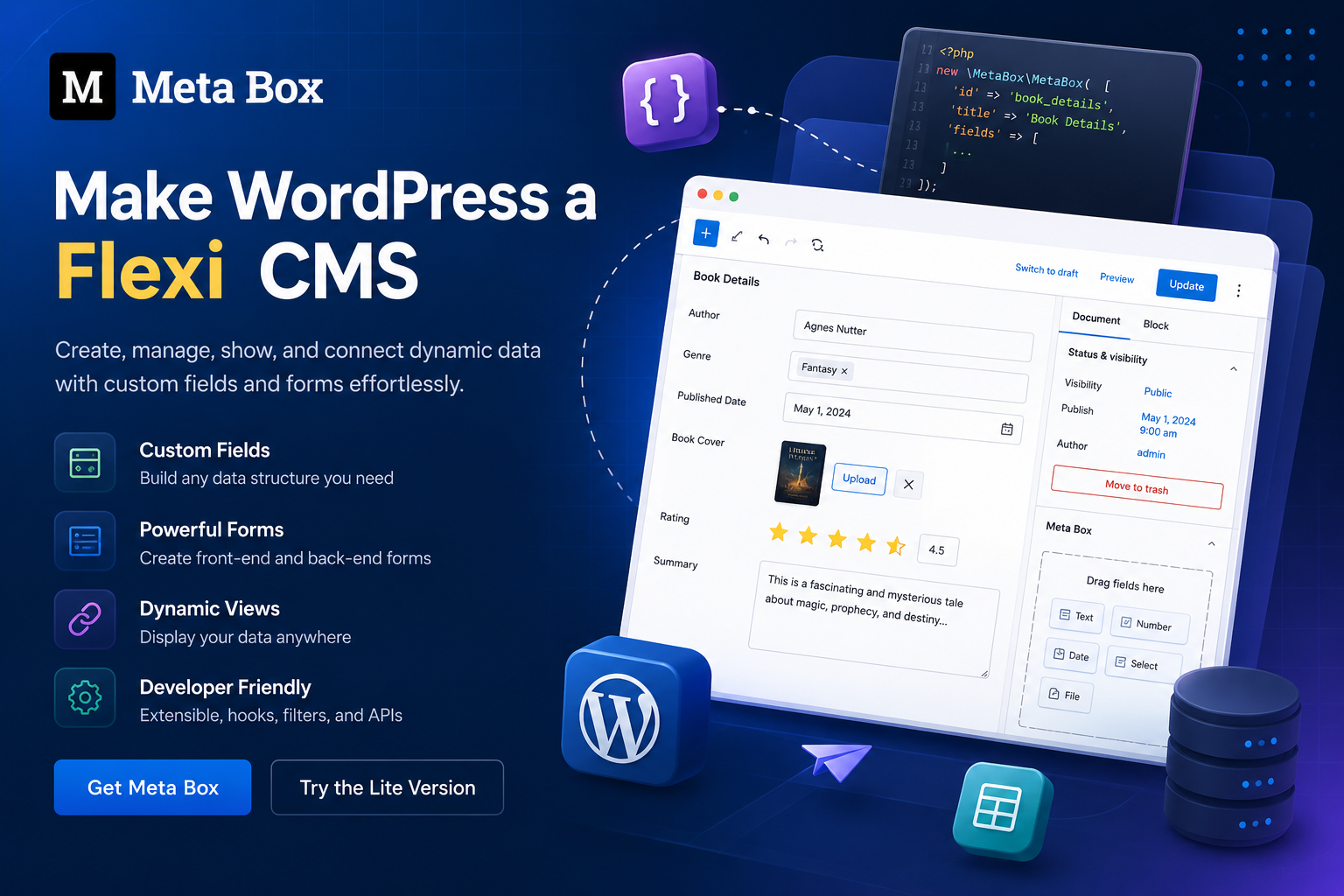
Task: Select the Select field type
Action: point(1144,664)
